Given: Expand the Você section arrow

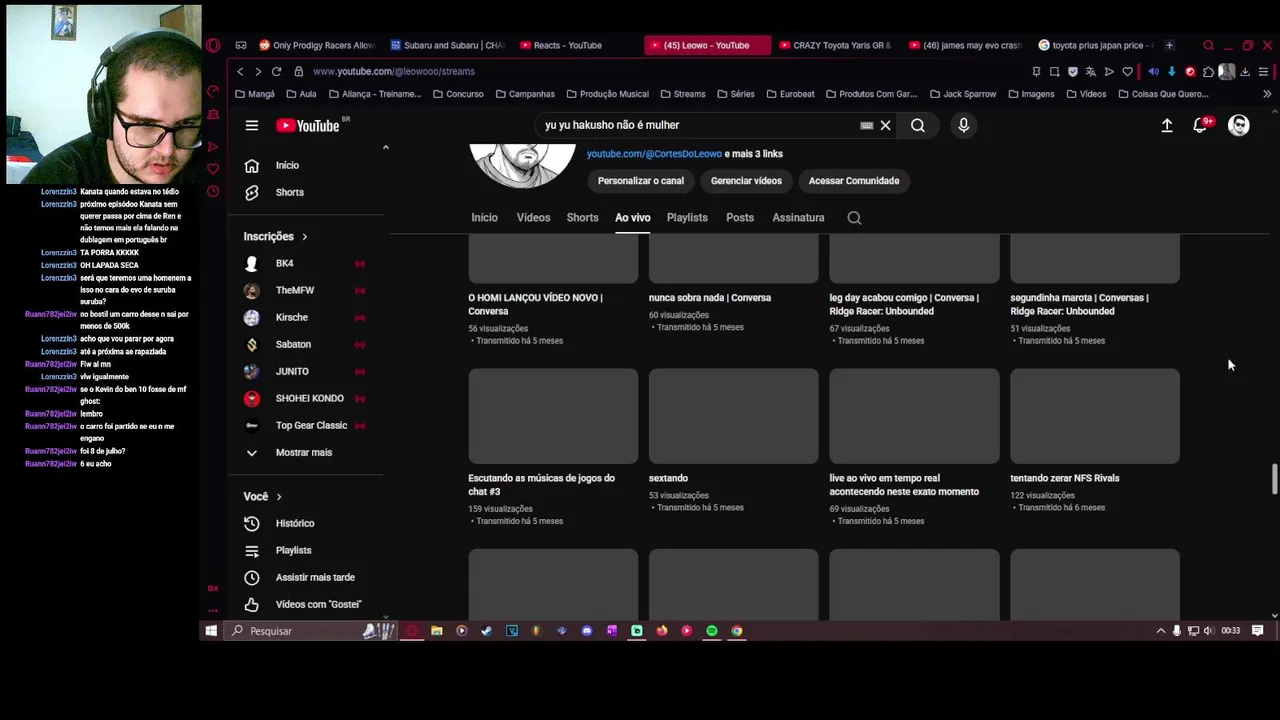Looking at the screenshot, I should [x=279, y=497].
